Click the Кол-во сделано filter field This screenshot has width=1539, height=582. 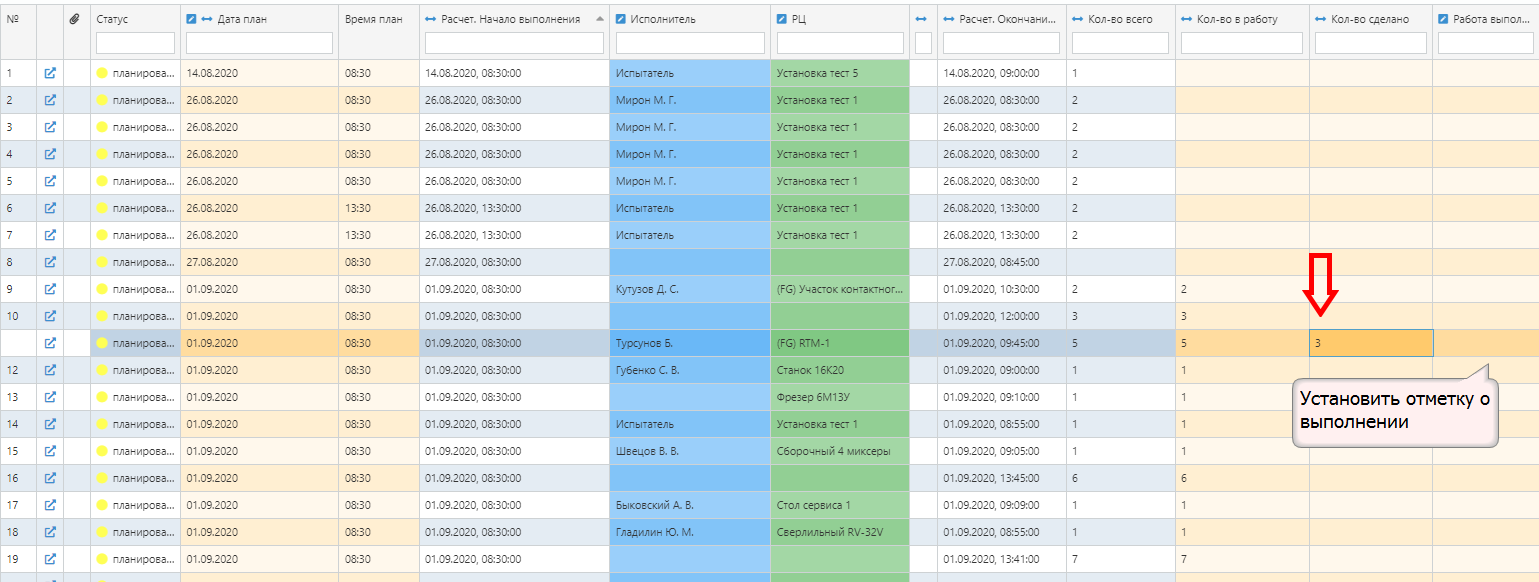[1370, 43]
